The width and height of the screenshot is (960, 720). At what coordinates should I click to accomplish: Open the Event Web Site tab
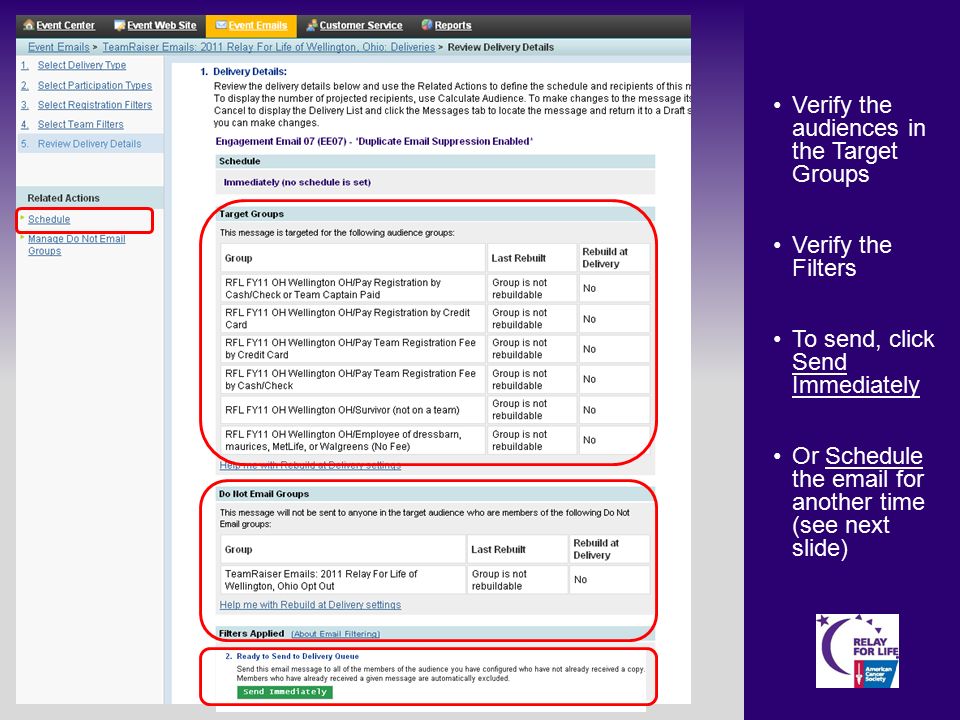[155, 26]
